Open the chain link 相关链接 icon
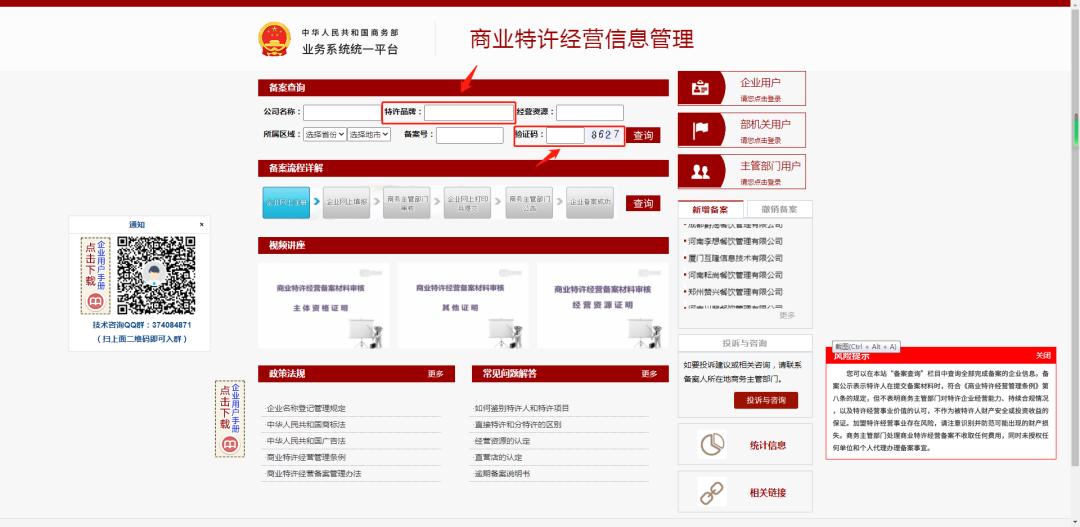This screenshot has height=527, width=1080. [712, 492]
